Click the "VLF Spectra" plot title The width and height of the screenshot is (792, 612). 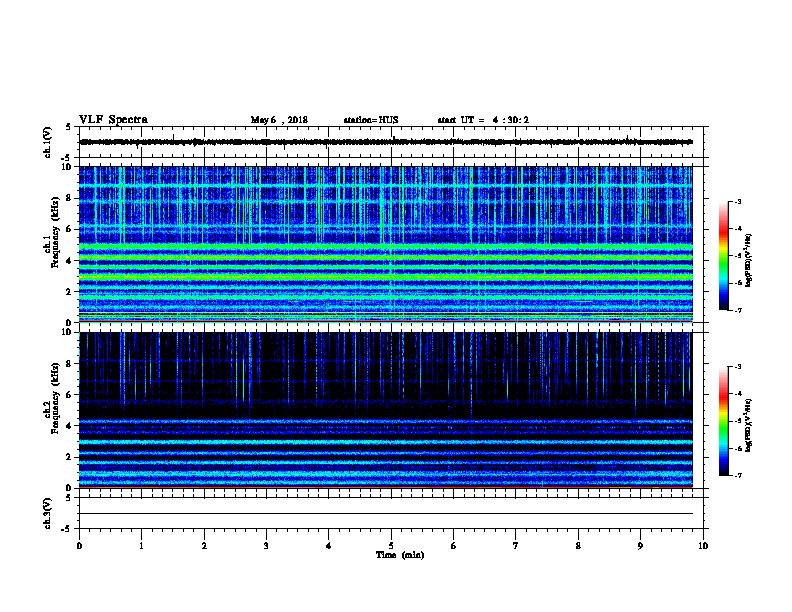click(113, 120)
